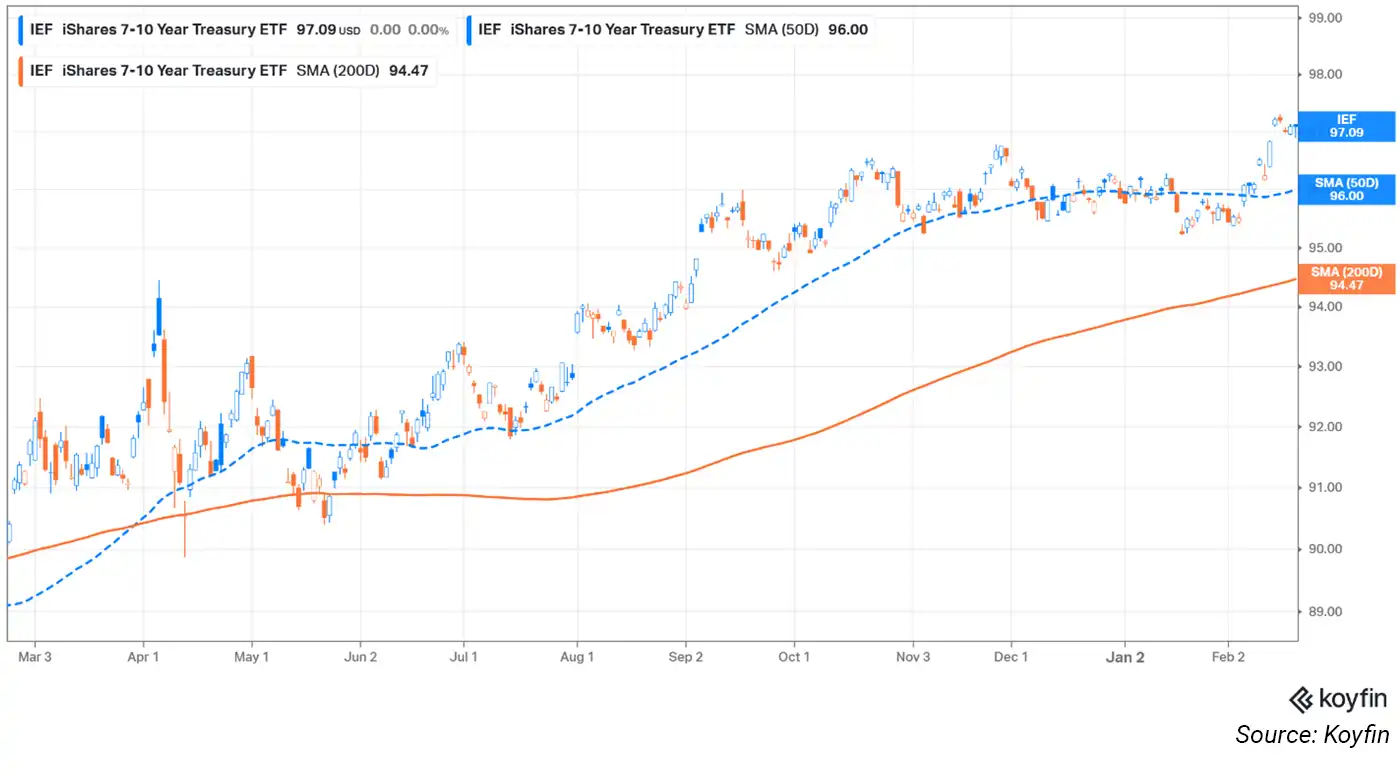1400x775 pixels.
Task: Click the 0.00% change value in legend
Action: tap(428, 30)
